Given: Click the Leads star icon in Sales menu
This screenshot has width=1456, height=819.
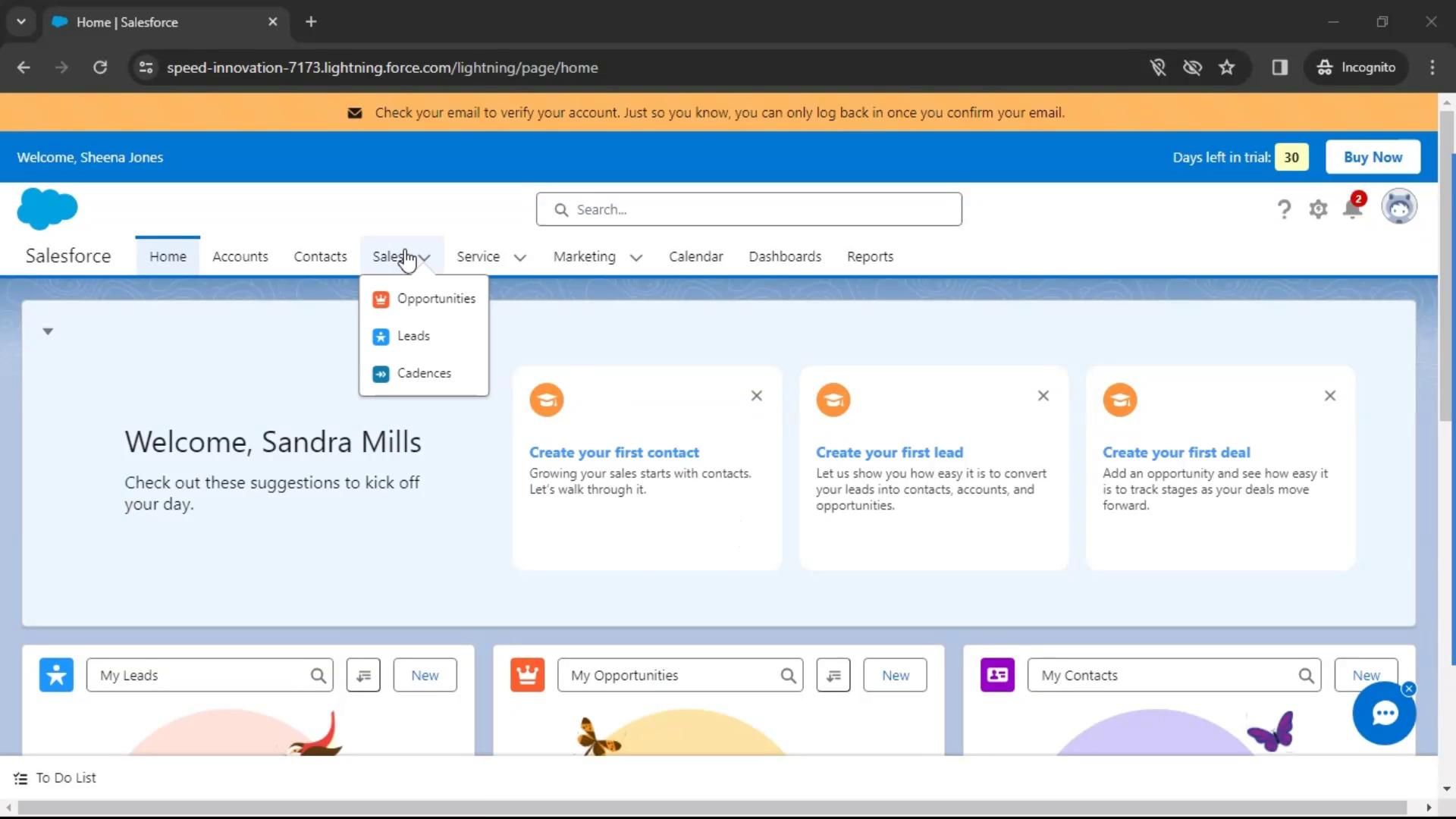Looking at the screenshot, I should pos(381,337).
